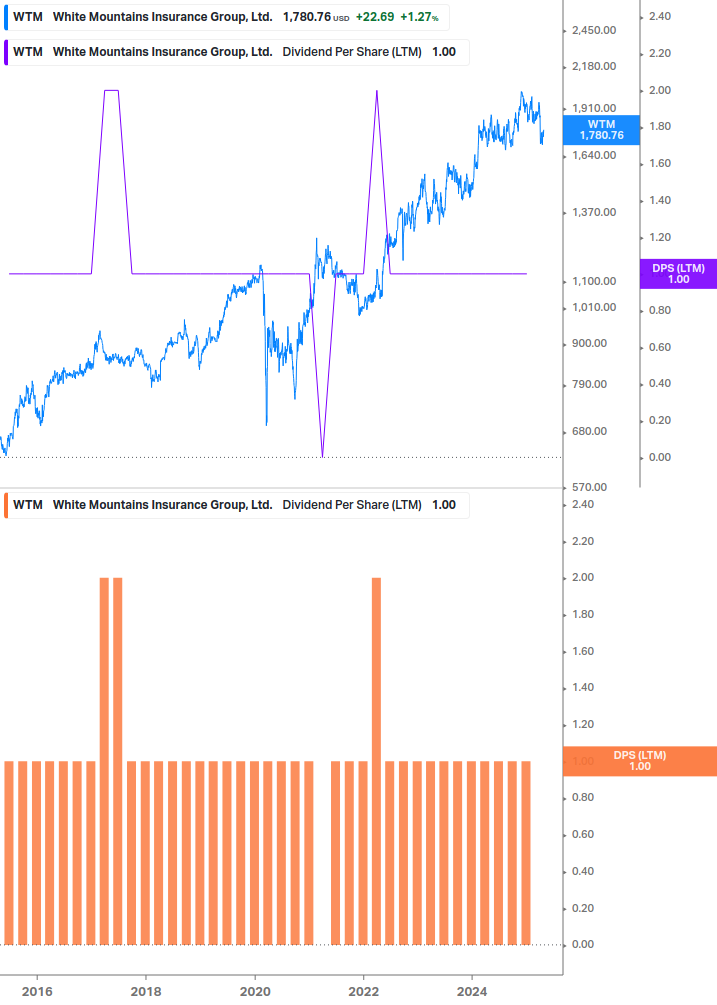The image size is (717, 1005).
Task: Click the purple color bar of DPS legend
Action: pos(6,53)
